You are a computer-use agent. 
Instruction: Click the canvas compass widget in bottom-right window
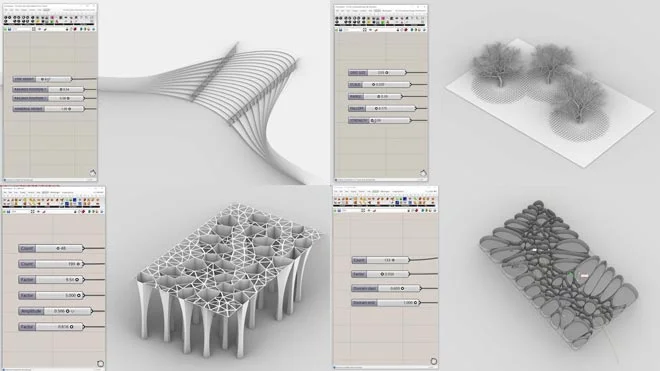[x=434, y=361]
